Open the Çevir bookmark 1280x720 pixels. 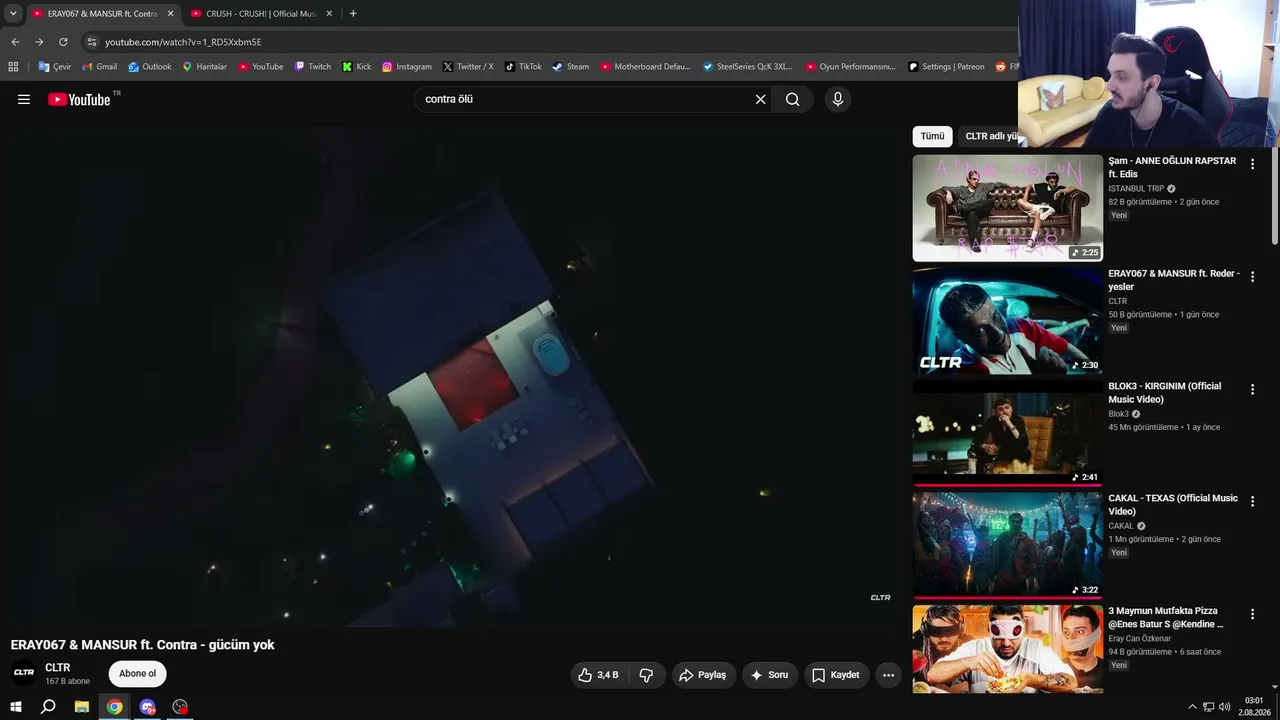[x=55, y=67]
